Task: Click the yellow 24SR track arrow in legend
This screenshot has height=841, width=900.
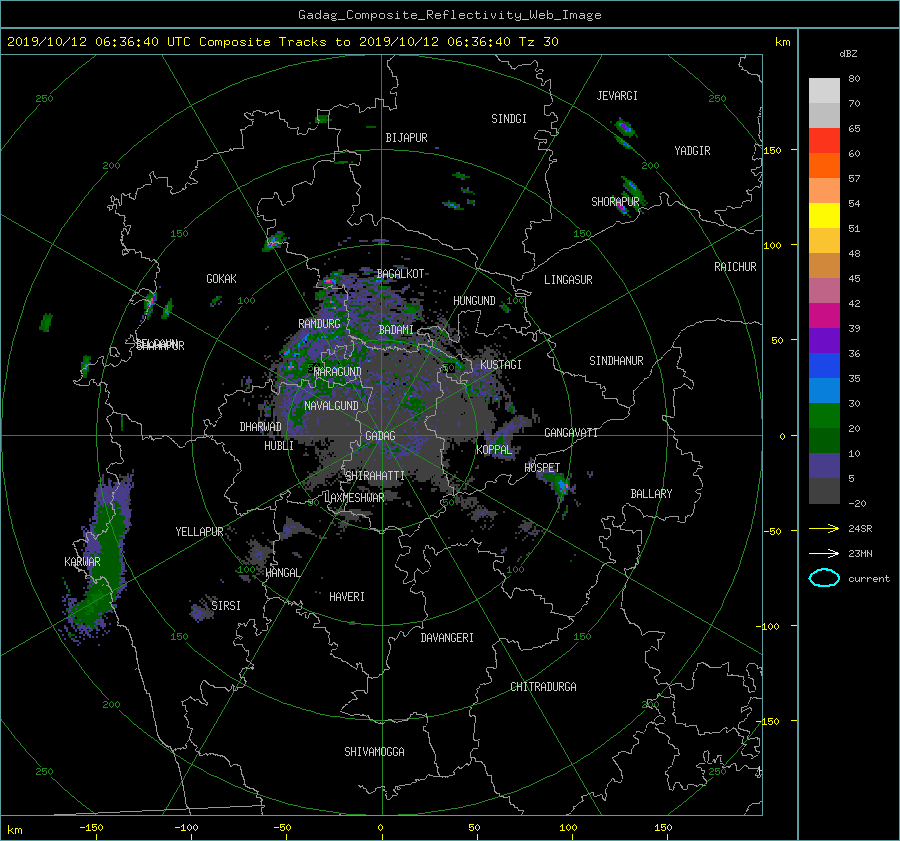Action: point(824,528)
